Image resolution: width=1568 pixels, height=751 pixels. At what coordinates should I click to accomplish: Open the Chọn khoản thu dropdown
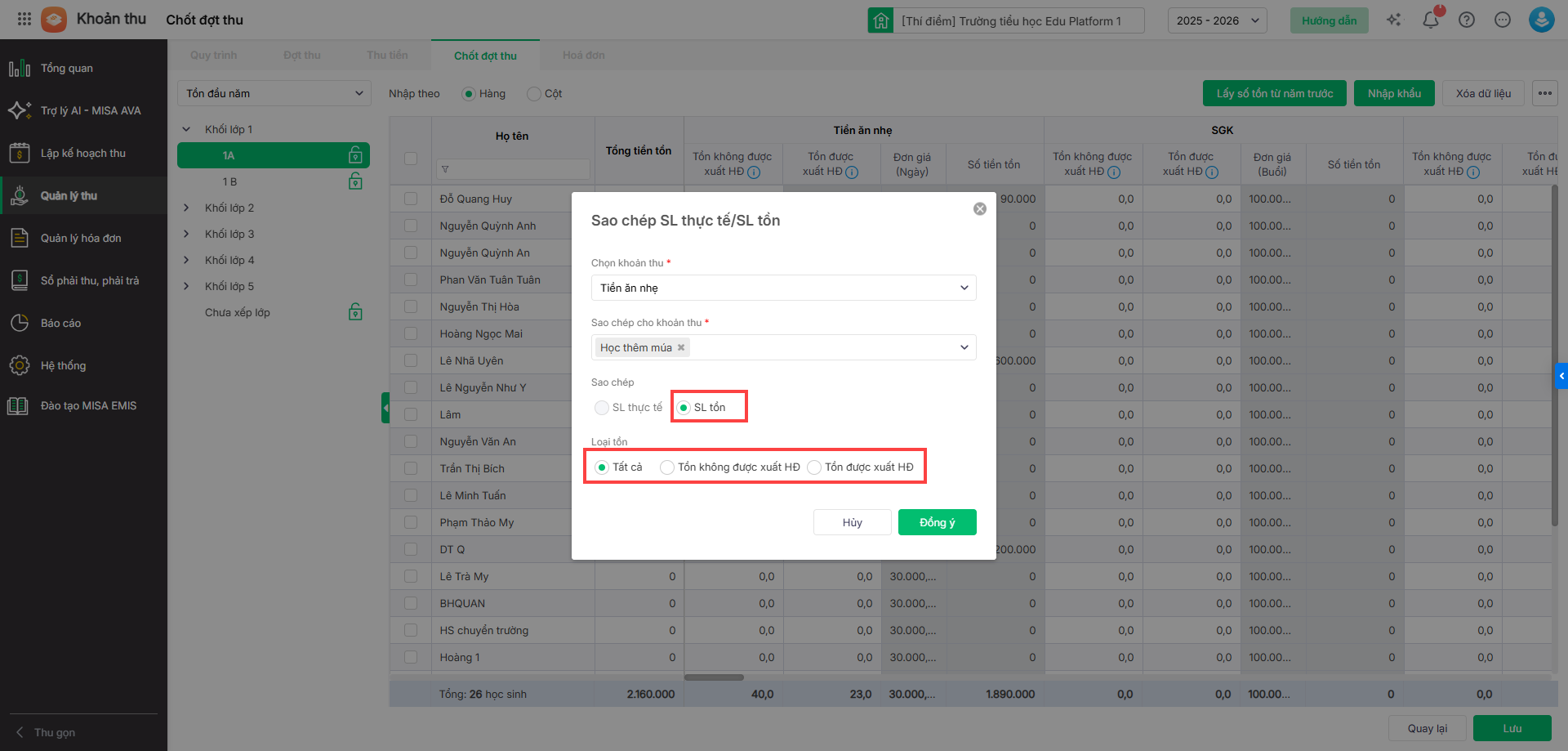click(x=782, y=288)
